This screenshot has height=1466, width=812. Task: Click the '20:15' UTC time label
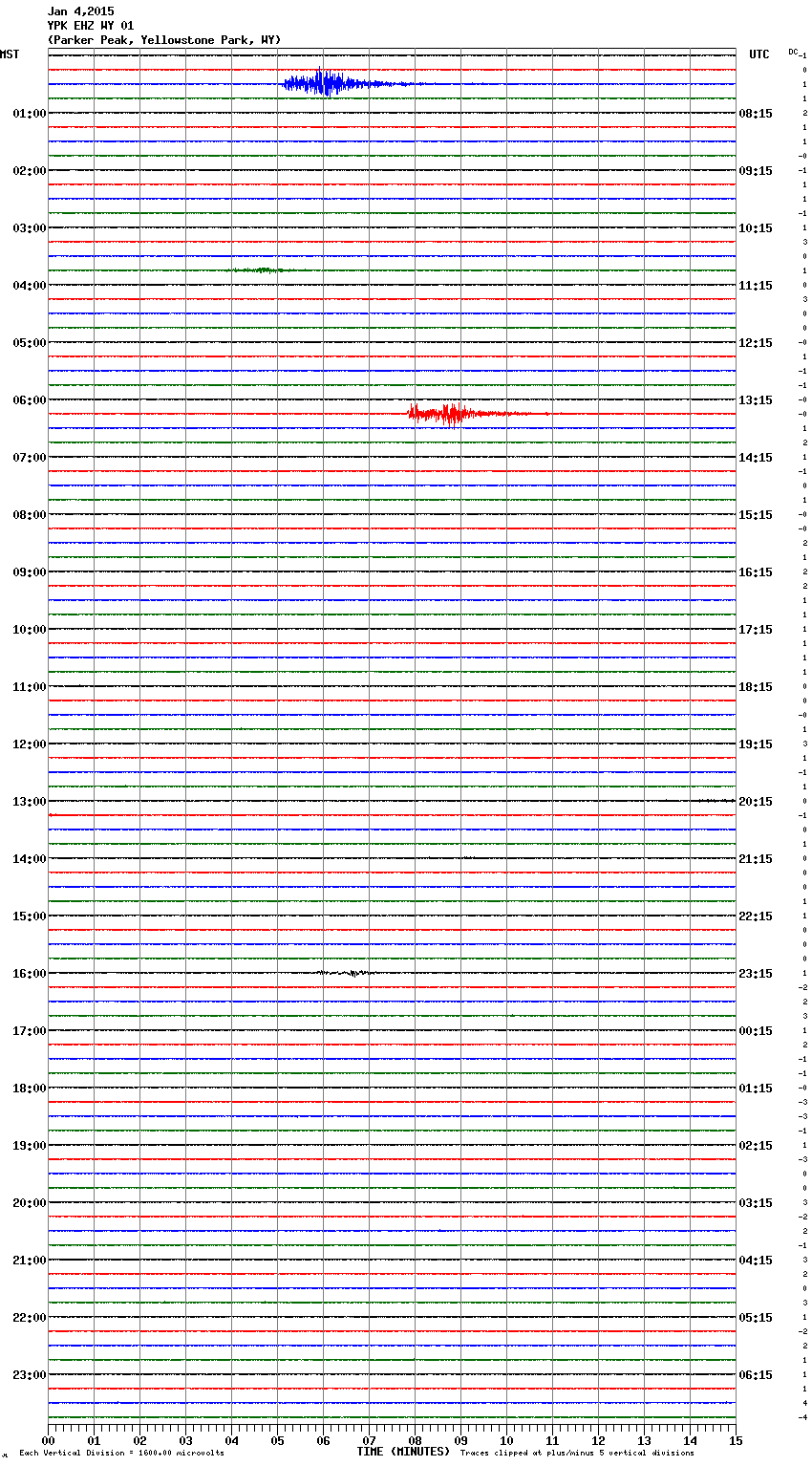tap(756, 802)
